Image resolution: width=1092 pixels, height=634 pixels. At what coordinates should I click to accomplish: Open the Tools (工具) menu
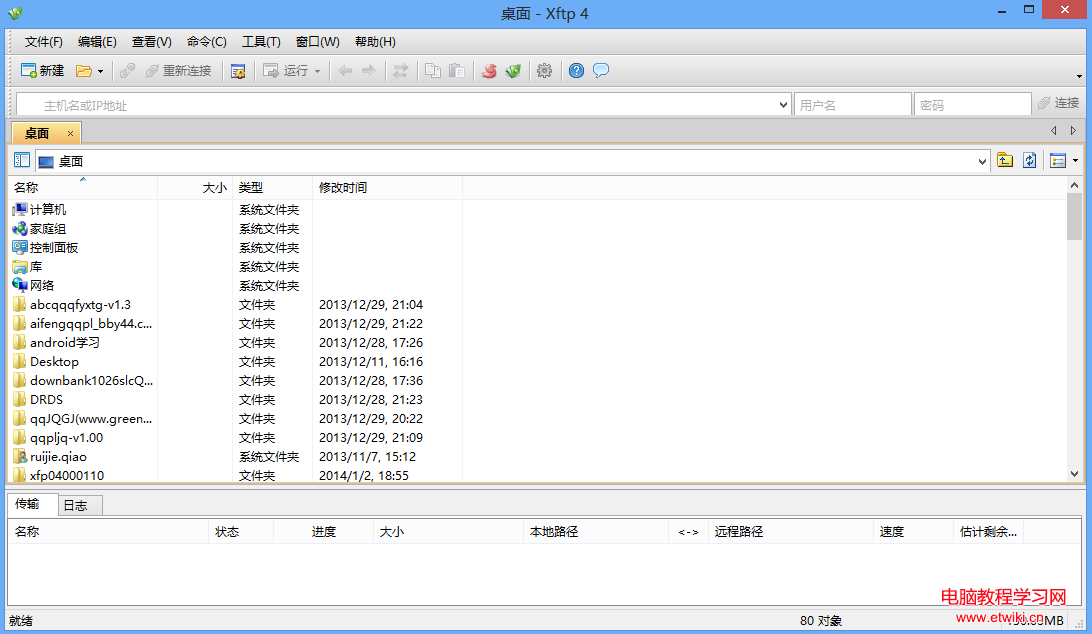[x=261, y=42]
